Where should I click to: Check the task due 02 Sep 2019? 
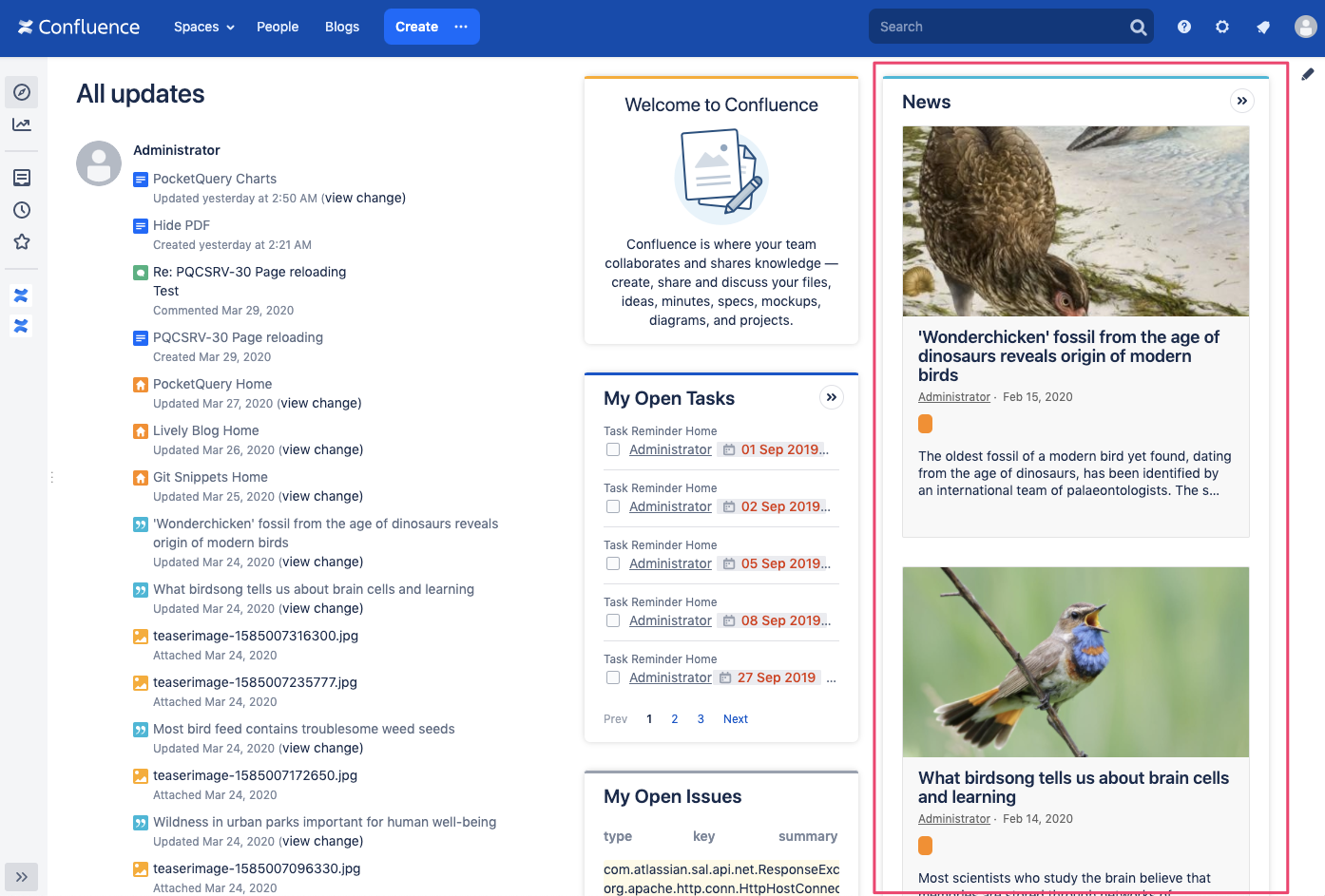coord(613,506)
